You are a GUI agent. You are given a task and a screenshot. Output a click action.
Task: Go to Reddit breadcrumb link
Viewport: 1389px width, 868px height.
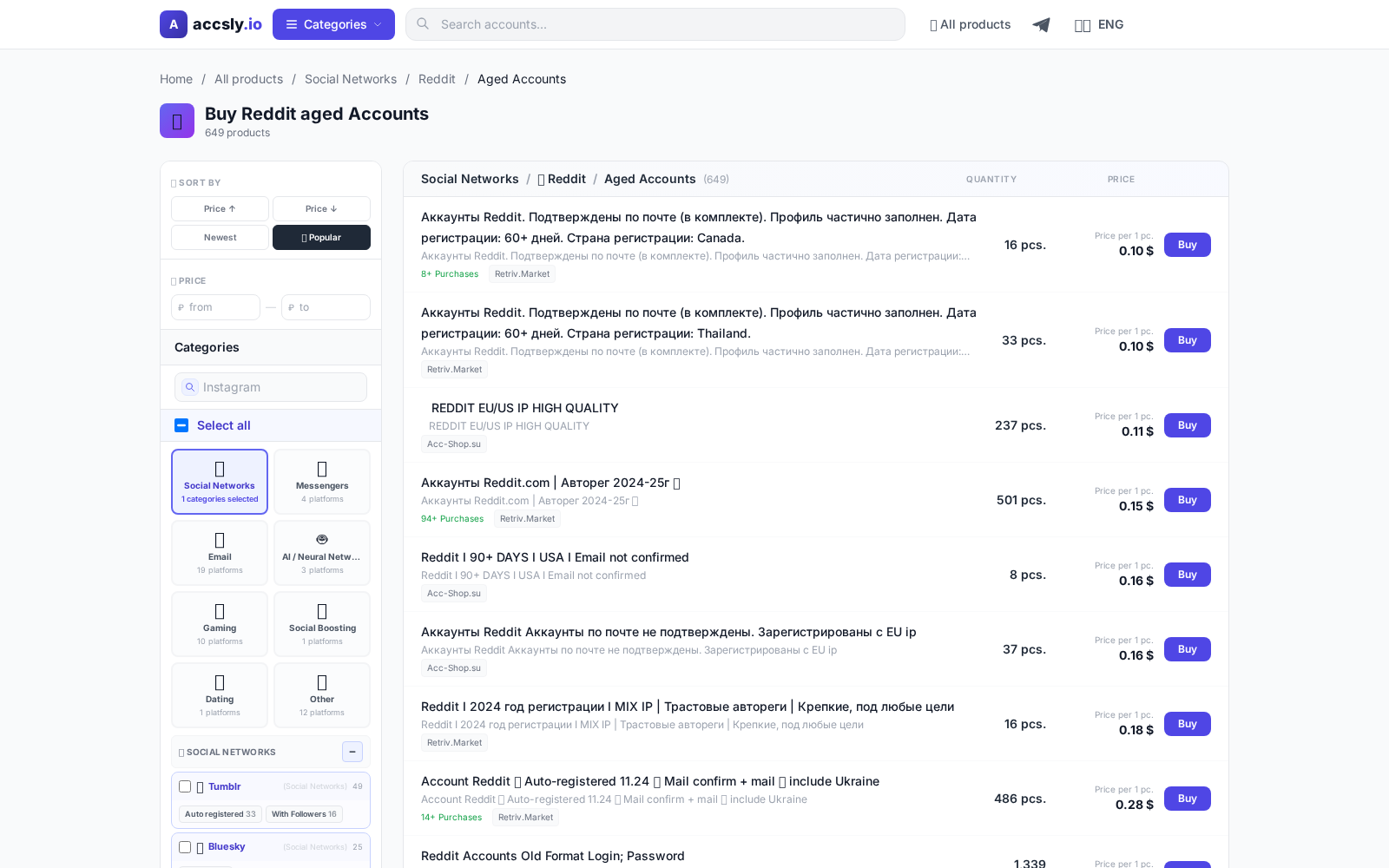(437, 79)
